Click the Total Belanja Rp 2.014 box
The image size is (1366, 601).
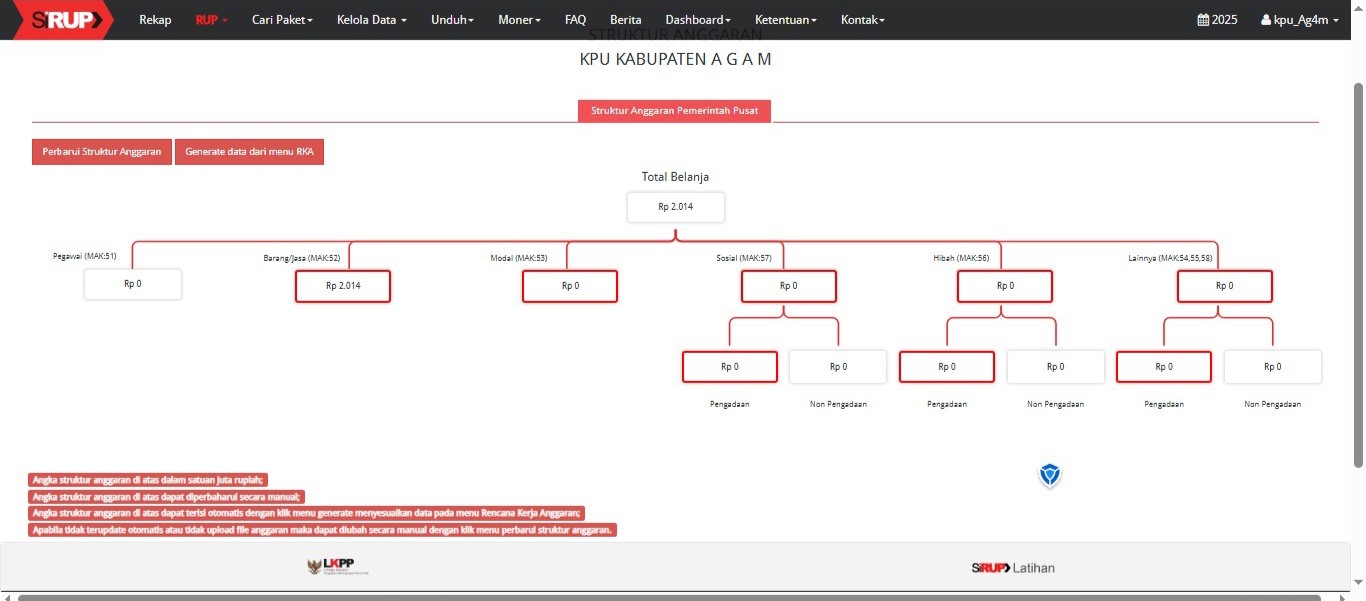pyautogui.click(x=675, y=207)
